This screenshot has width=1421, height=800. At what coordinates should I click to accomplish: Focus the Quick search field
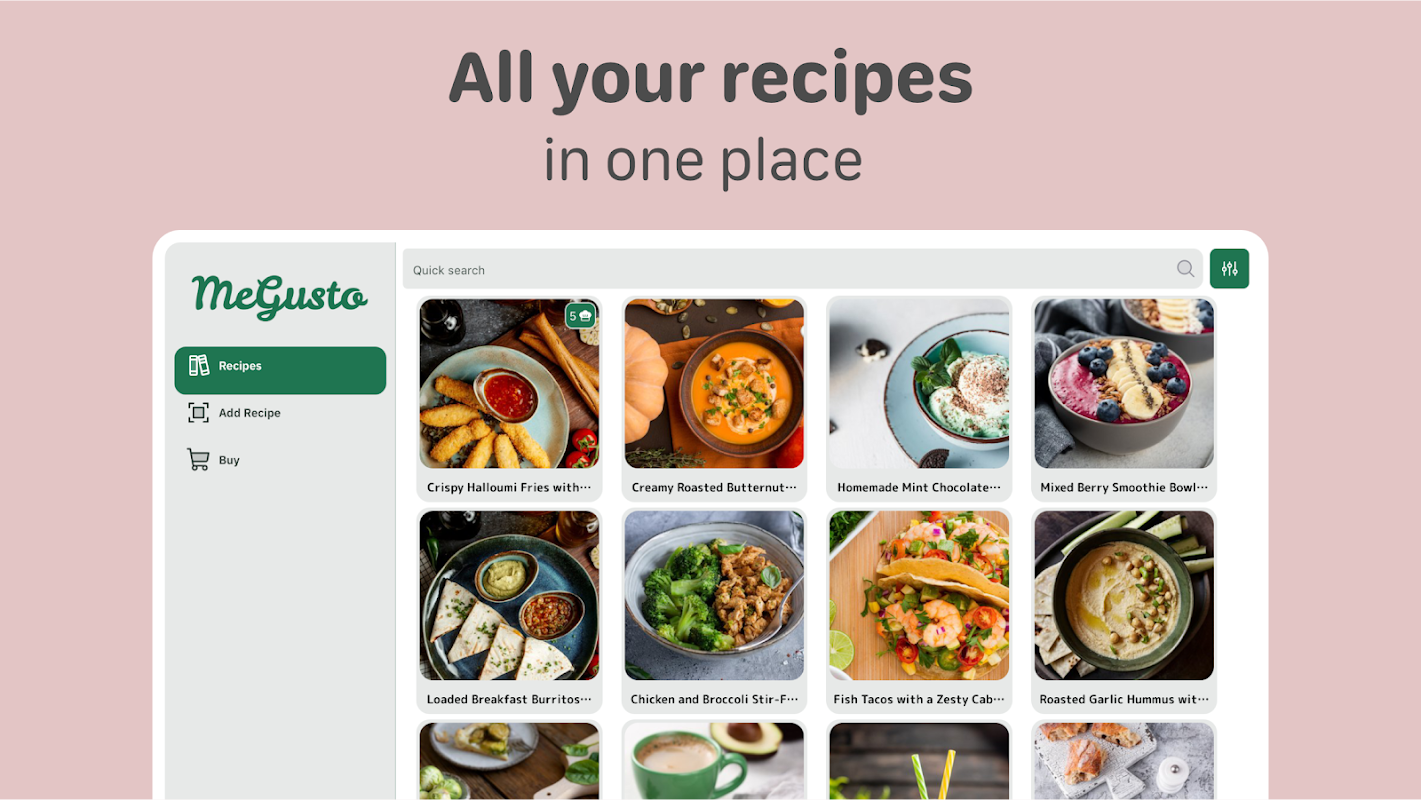click(x=803, y=269)
